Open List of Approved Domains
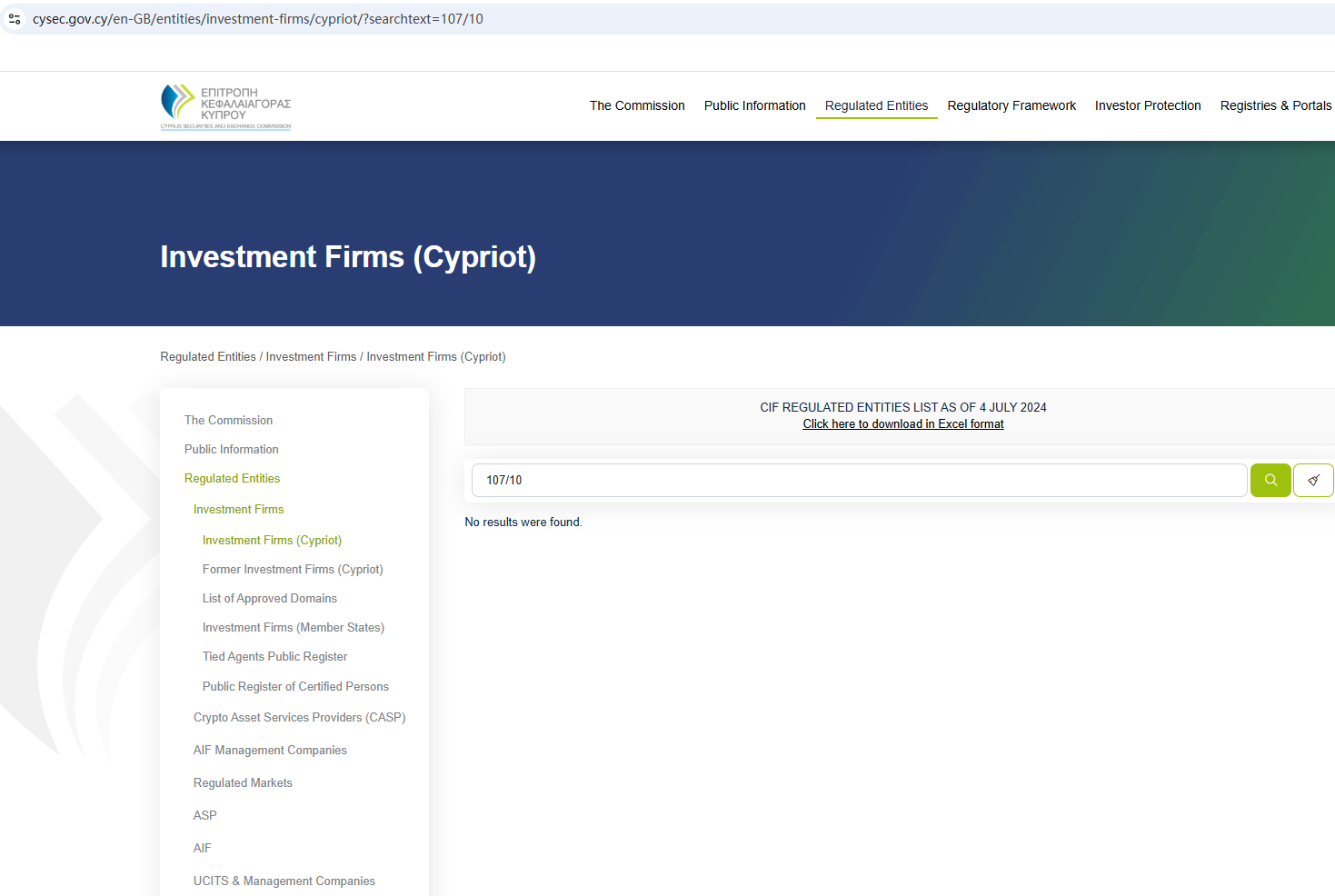 [x=269, y=599]
